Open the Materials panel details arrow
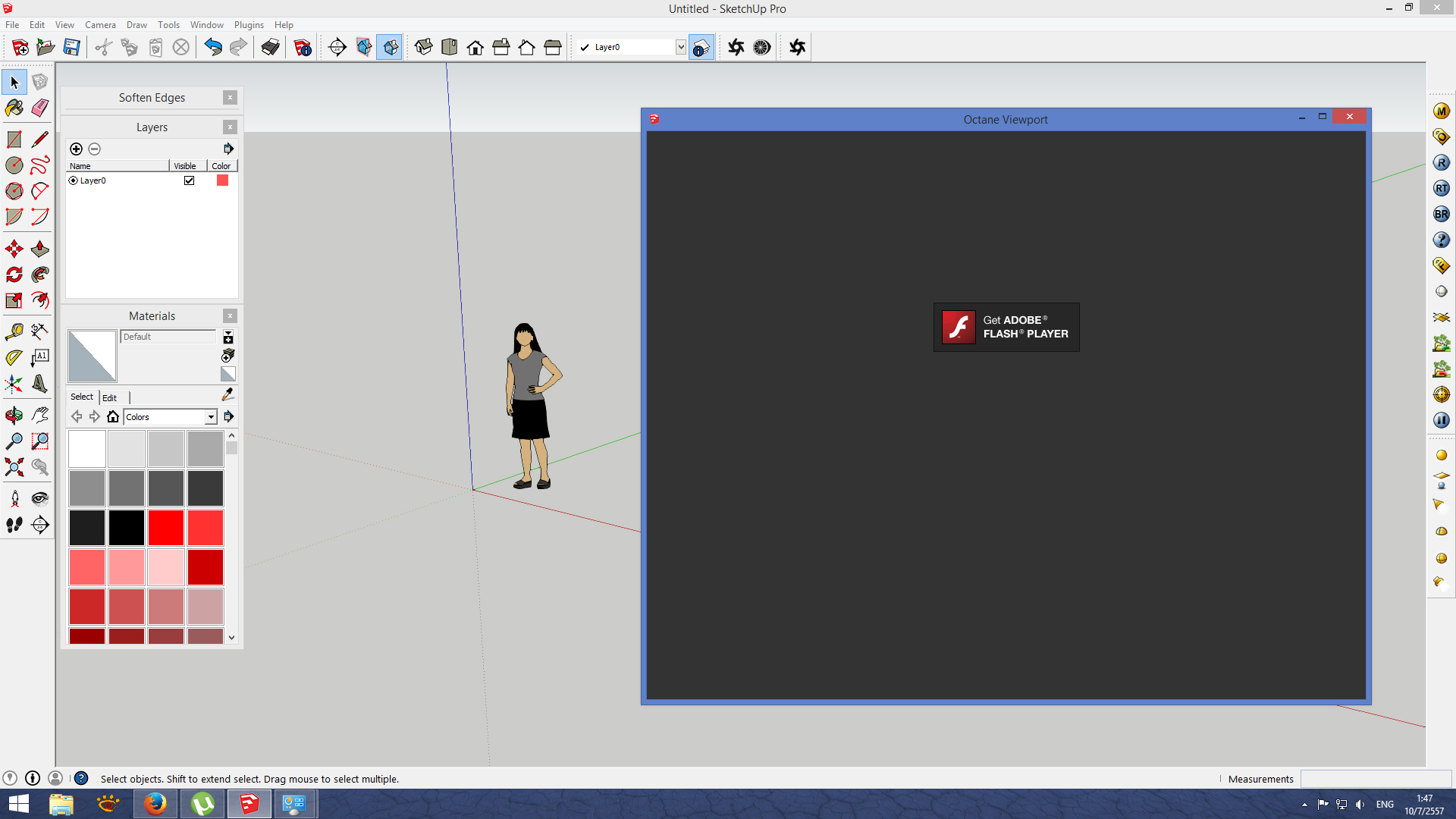The width and height of the screenshot is (1456, 819). 228,416
